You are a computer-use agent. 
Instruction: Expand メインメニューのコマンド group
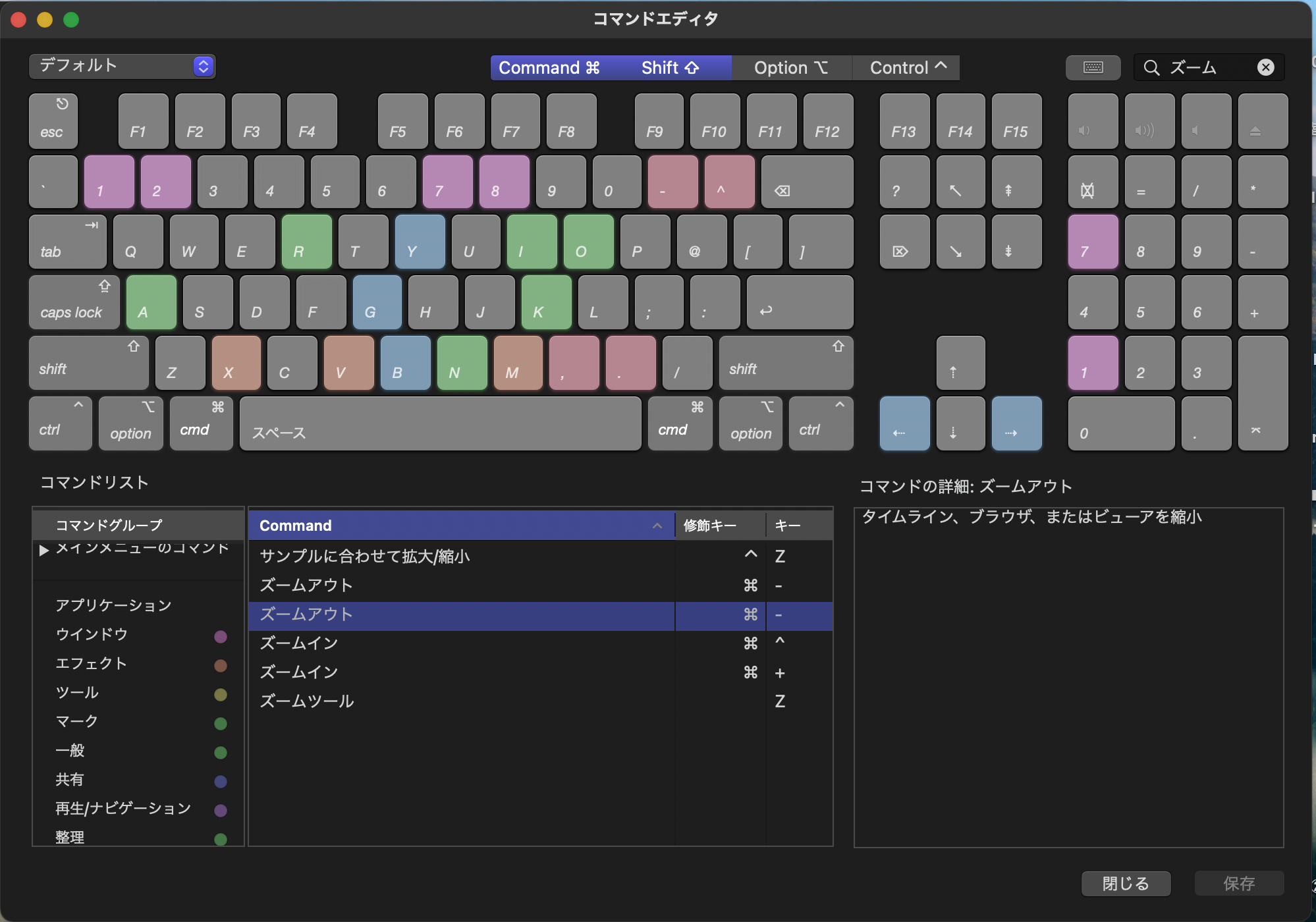point(43,550)
